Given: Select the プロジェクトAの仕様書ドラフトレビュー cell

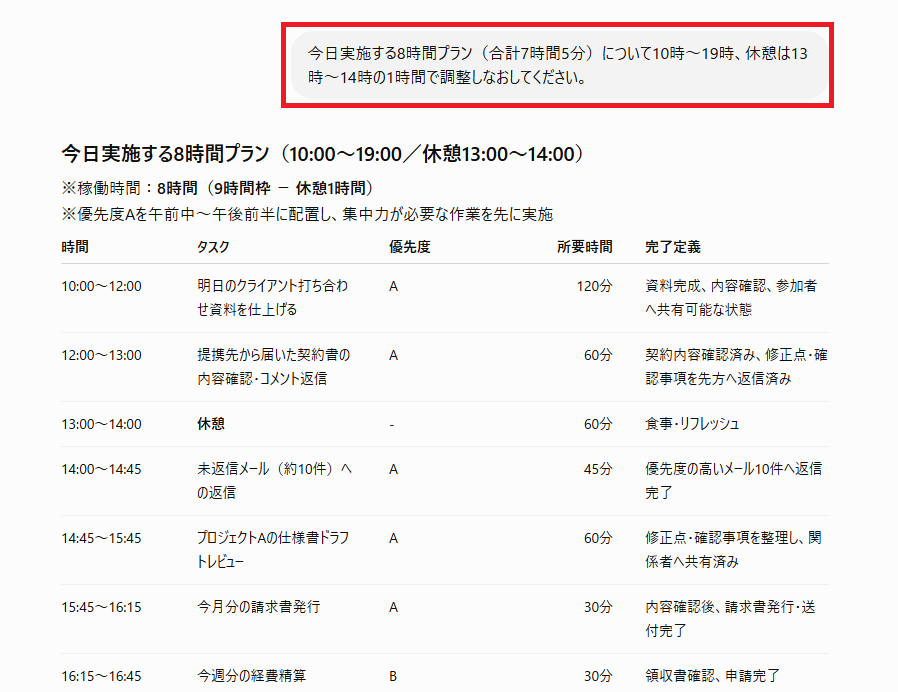Looking at the screenshot, I should (273, 550).
